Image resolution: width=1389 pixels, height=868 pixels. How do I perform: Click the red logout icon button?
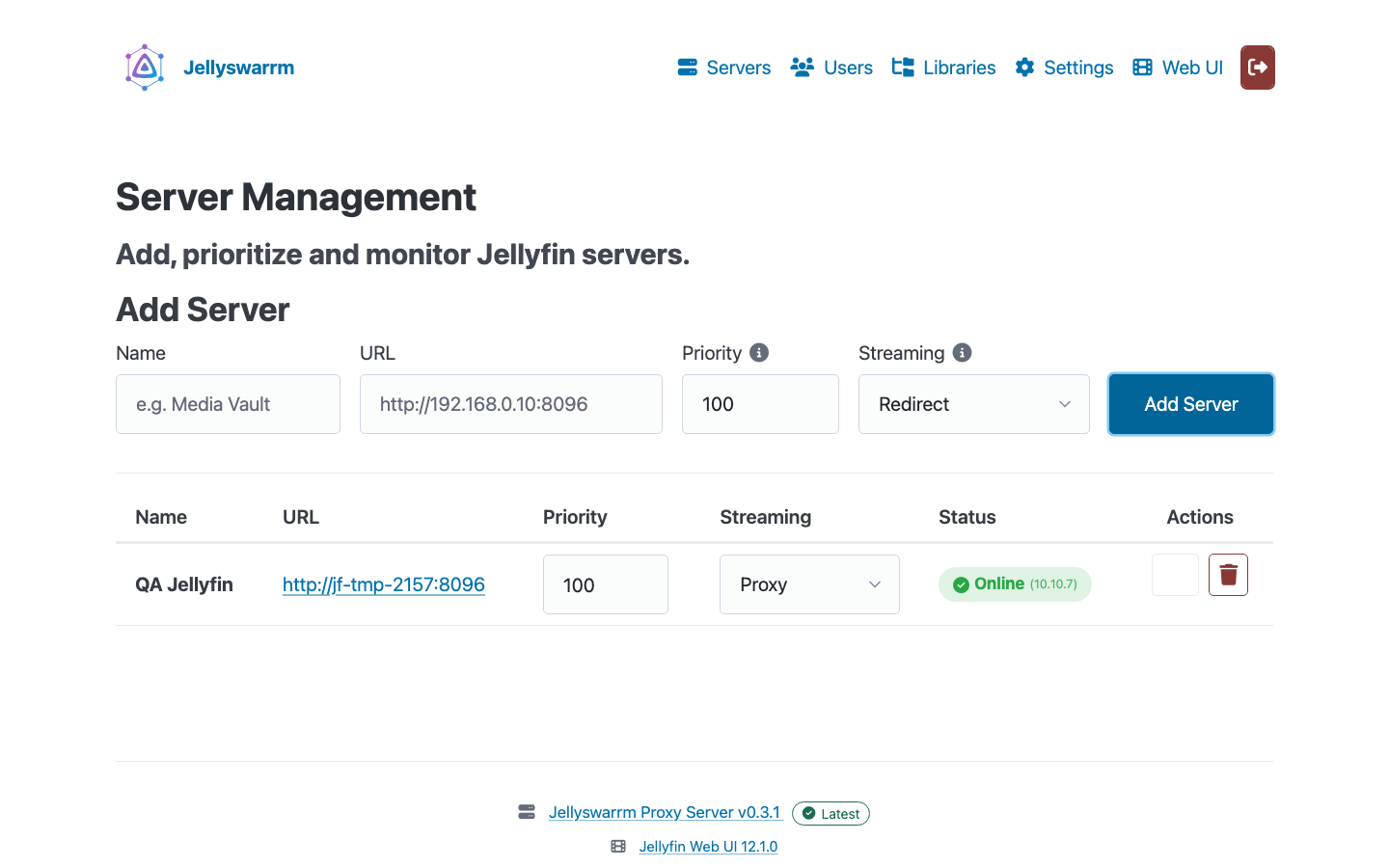point(1258,68)
